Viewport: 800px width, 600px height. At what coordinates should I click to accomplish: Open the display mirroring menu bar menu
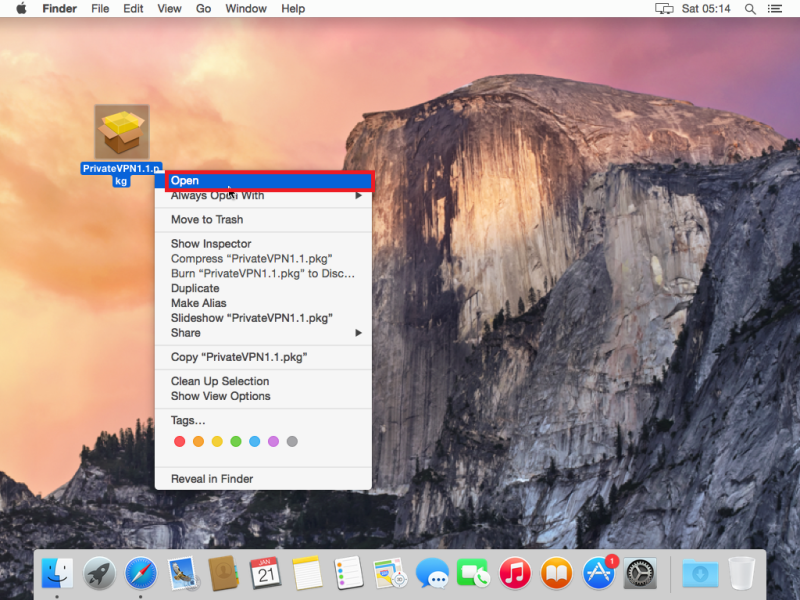[x=664, y=9]
